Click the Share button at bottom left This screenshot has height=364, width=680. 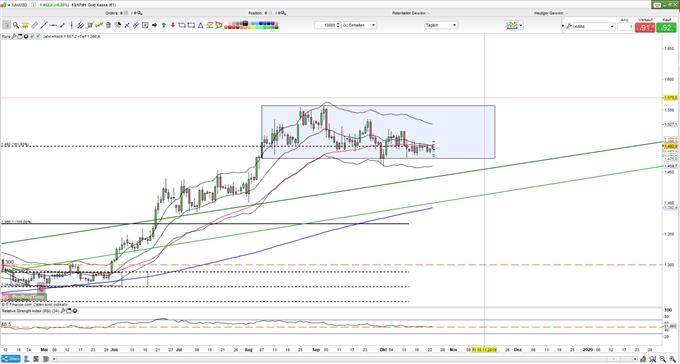(x=10, y=359)
